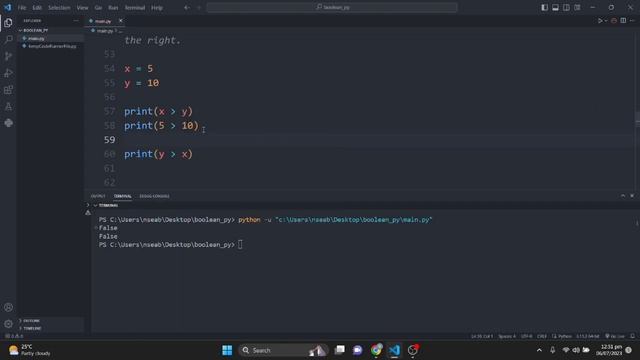Open the Manage gear menu

pyautogui.click(x=8, y=324)
